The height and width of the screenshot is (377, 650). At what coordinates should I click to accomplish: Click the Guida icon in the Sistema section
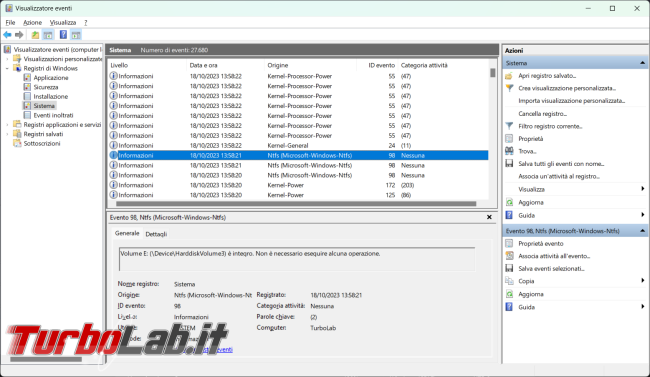(x=509, y=215)
